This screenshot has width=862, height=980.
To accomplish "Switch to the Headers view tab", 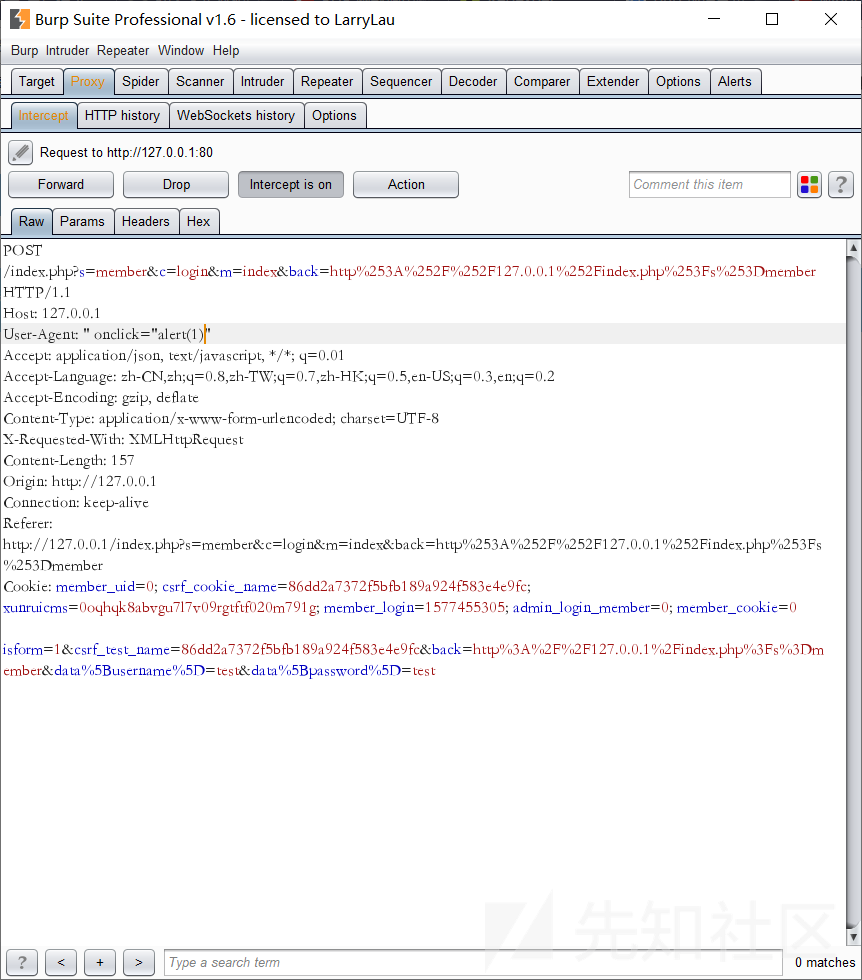I will click(x=146, y=222).
